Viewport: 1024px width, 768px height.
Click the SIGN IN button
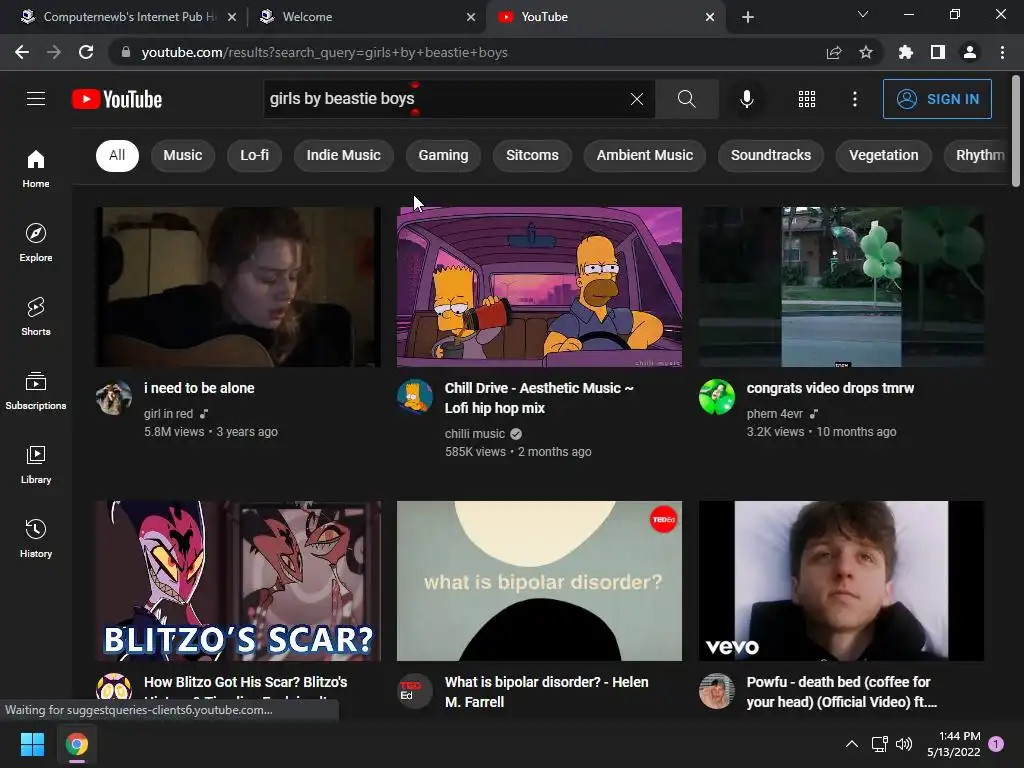[x=937, y=99]
